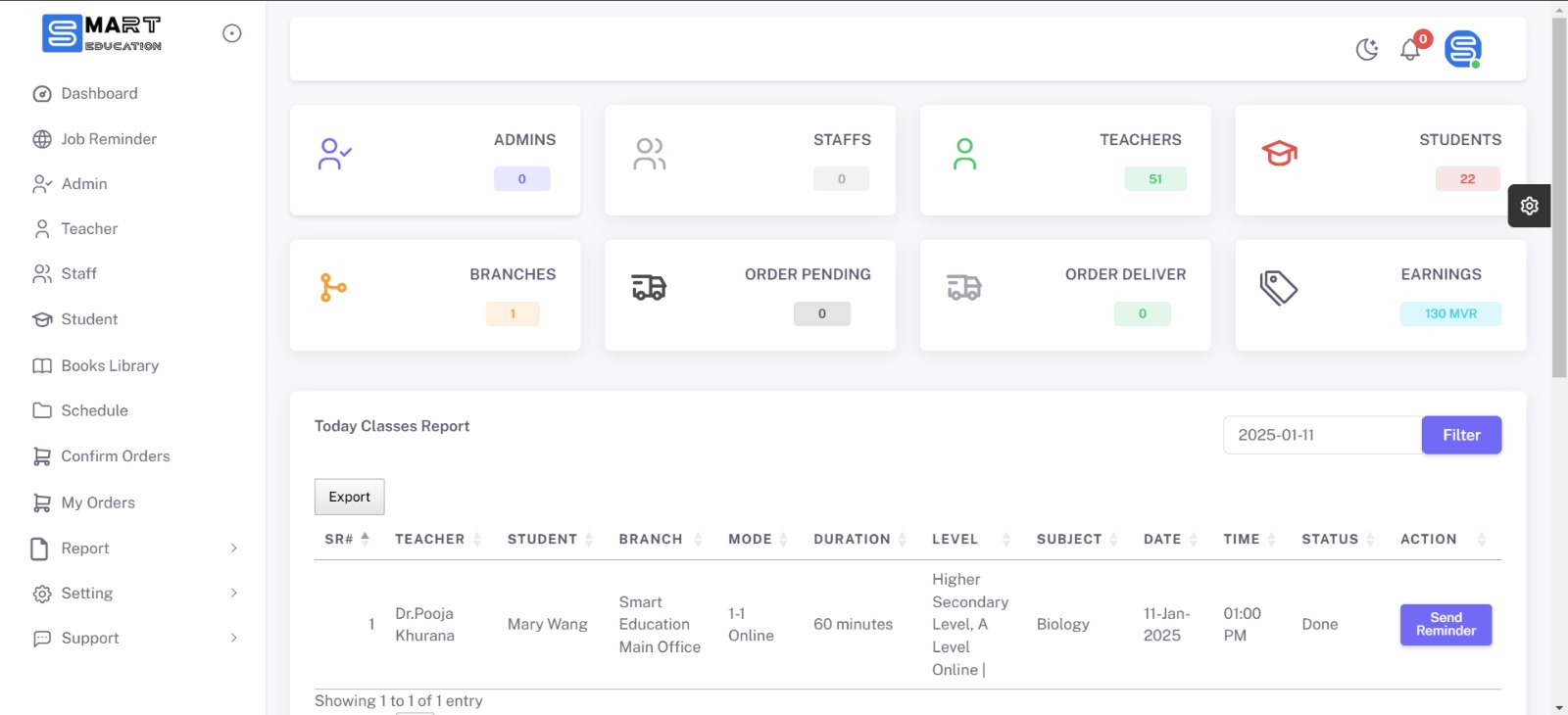The width and height of the screenshot is (1568, 715).
Task: Expand the Report menu
Action: pos(134,548)
